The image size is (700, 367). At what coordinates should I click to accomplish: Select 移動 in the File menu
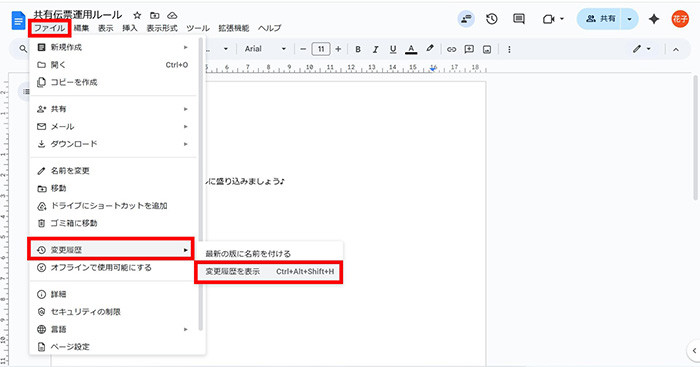click(x=113, y=188)
